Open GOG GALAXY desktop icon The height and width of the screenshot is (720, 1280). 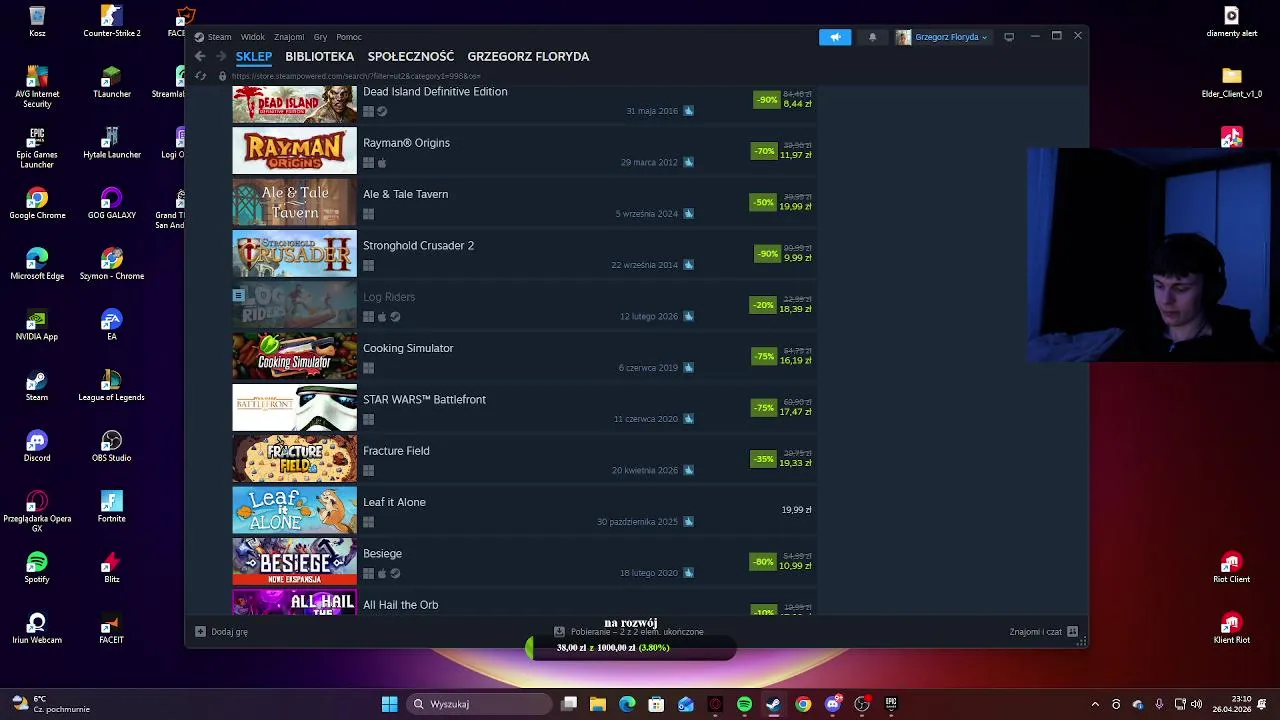[111, 203]
